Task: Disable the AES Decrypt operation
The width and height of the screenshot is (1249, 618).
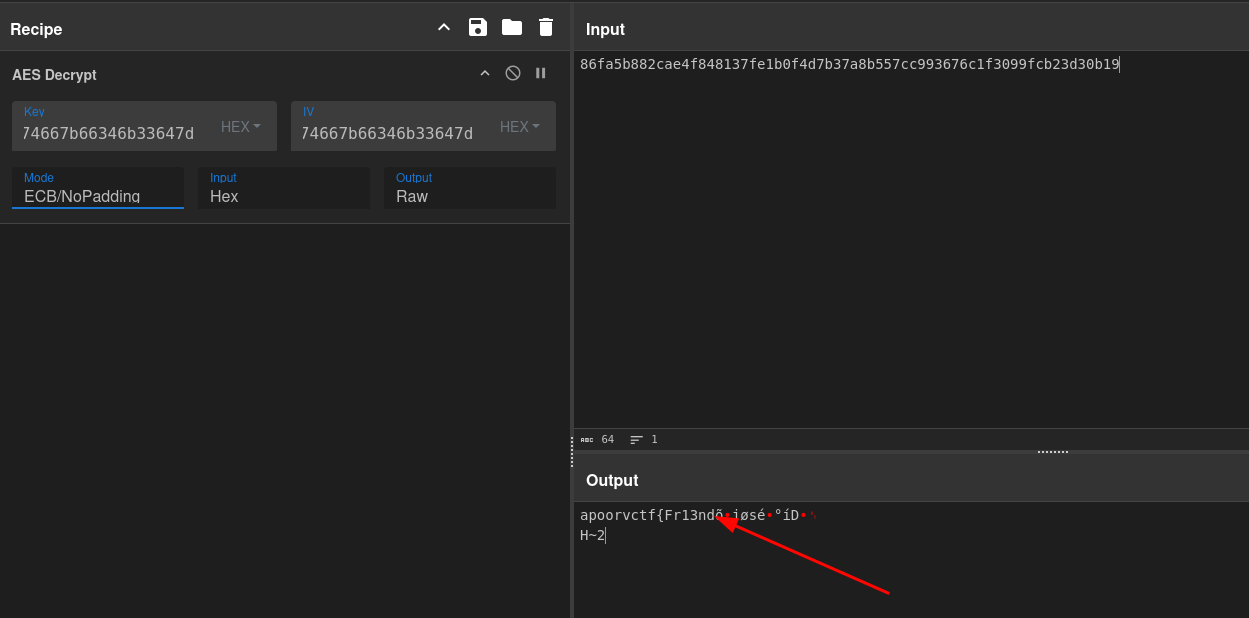Action: click(513, 73)
